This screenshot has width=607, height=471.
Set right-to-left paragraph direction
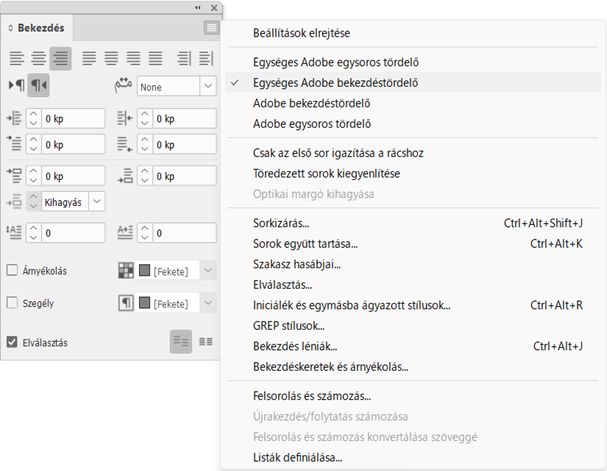[x=38, y=85]
